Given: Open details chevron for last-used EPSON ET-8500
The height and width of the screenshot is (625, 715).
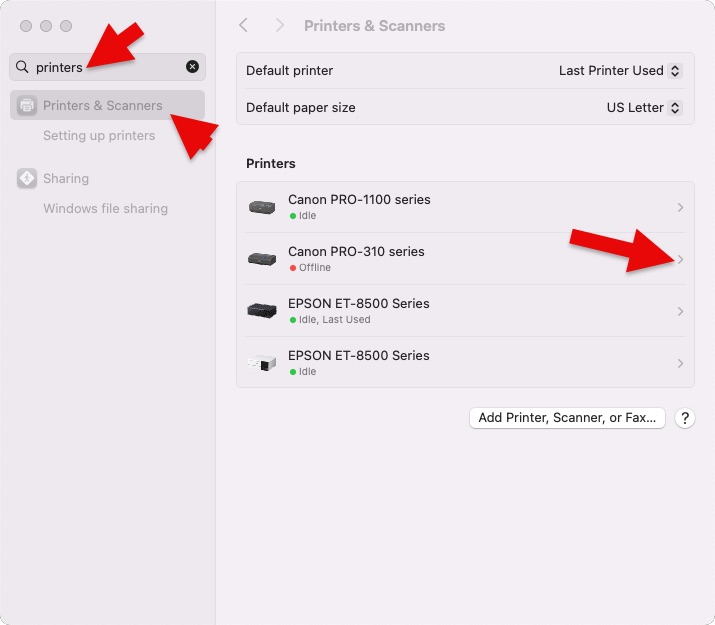Looking at the screenshot, I should 680,311.
